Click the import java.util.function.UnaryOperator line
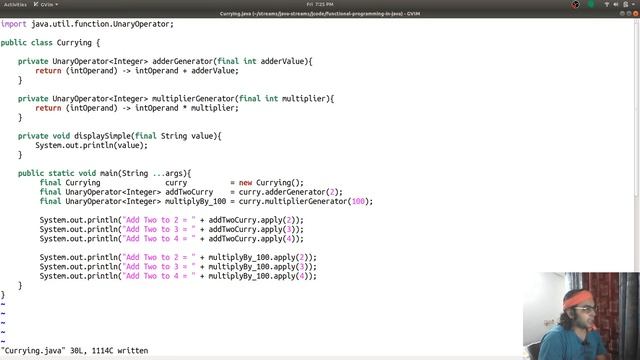The height and width of the screenshot is (360, 640). tap(87, 24)
